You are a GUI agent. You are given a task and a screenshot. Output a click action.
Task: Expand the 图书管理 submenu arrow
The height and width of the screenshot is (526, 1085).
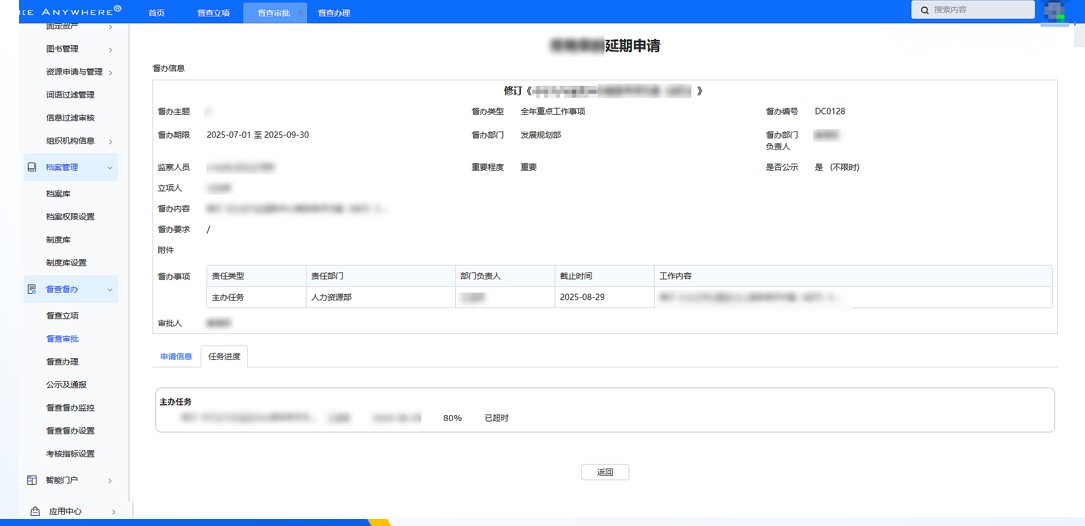coord(110,49)
